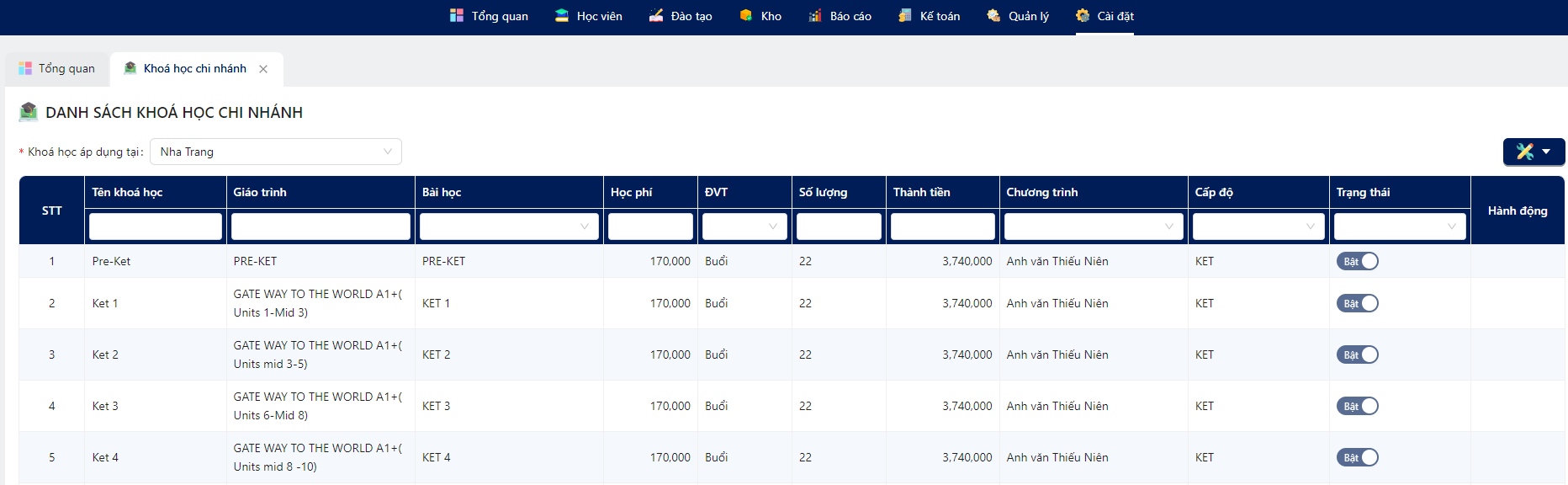
Task: Focus the Thành tiền filter field
Action: (943, 226)
